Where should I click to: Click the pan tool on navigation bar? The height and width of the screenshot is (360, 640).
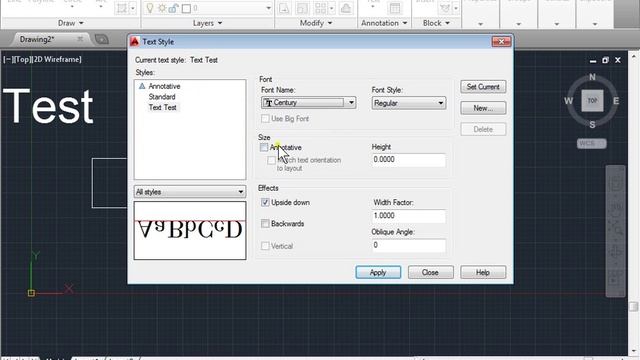tap(615, 208)
